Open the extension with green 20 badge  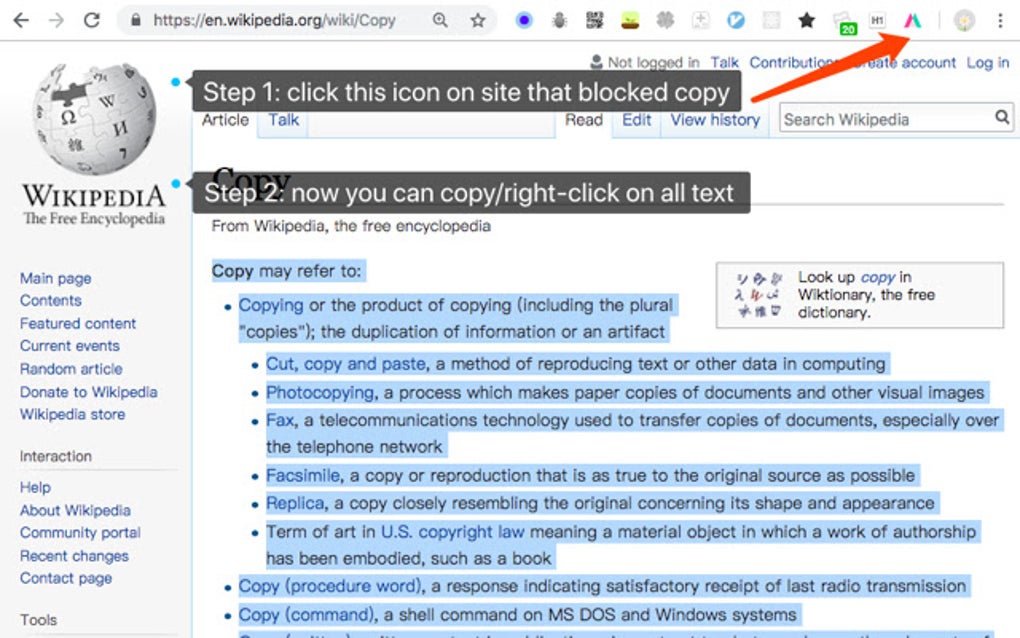click(x=844, y=23)
